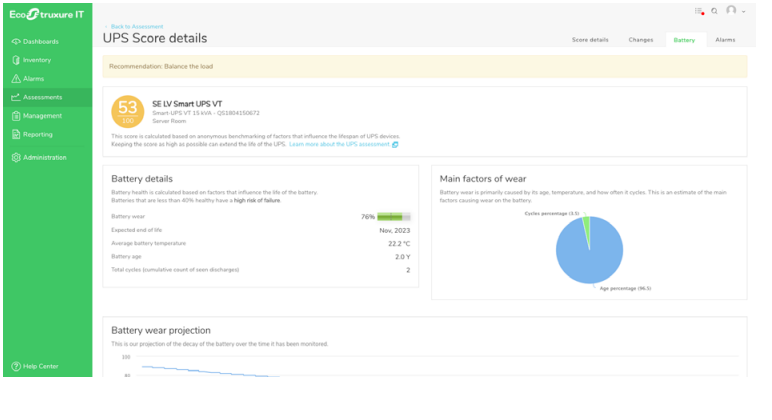Open the Inventory section in sidebar
This screenshot has width=772, height=420.
[37, 60]
